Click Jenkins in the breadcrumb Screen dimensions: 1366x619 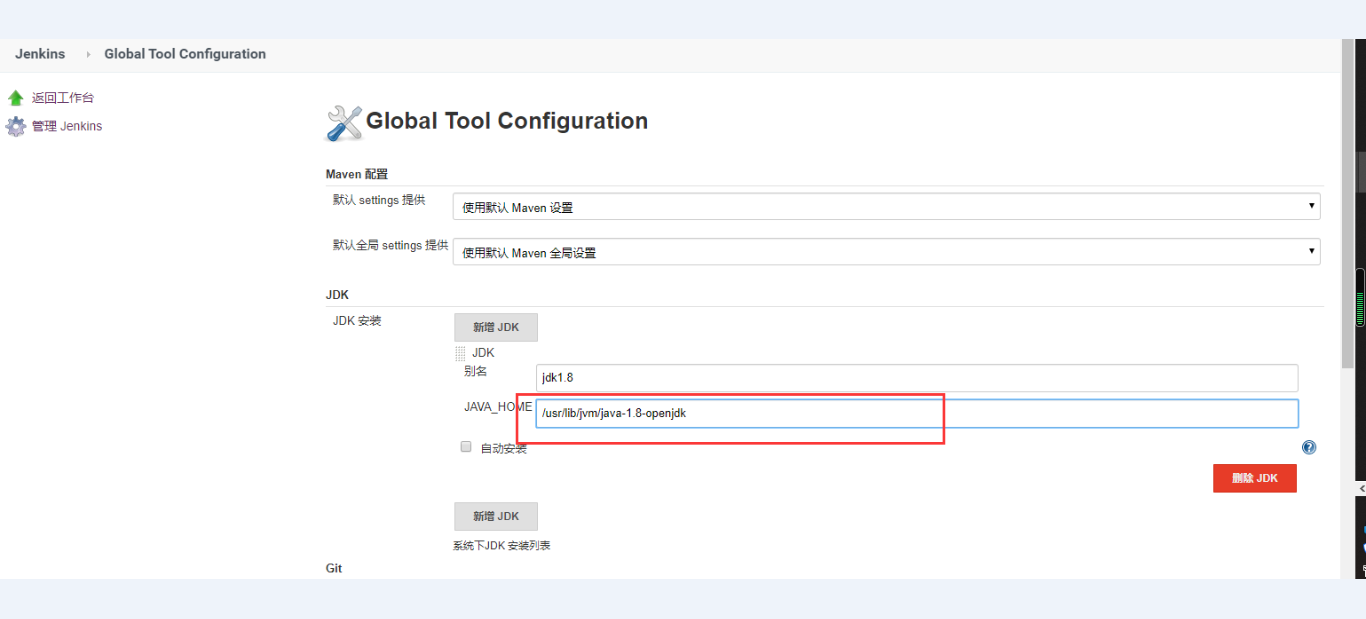click(x=40, y=54)
